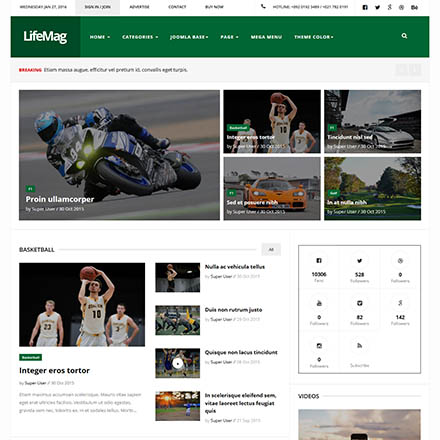Expand the Home menu dropdown

(100, 37)
